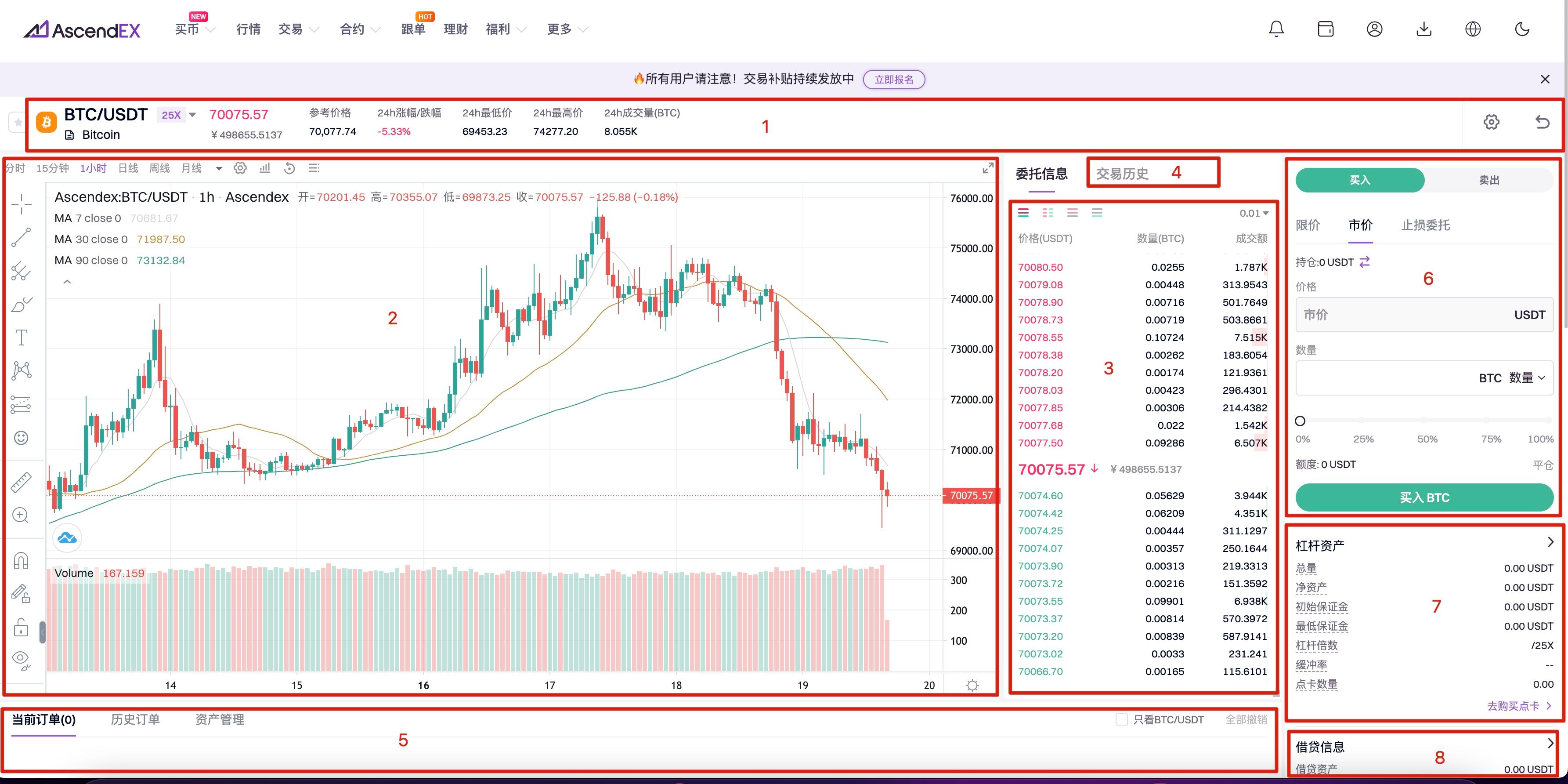Click the 立即报名 banner button
The height and width of the screenshot is (784, 1568).
[893, 79]
